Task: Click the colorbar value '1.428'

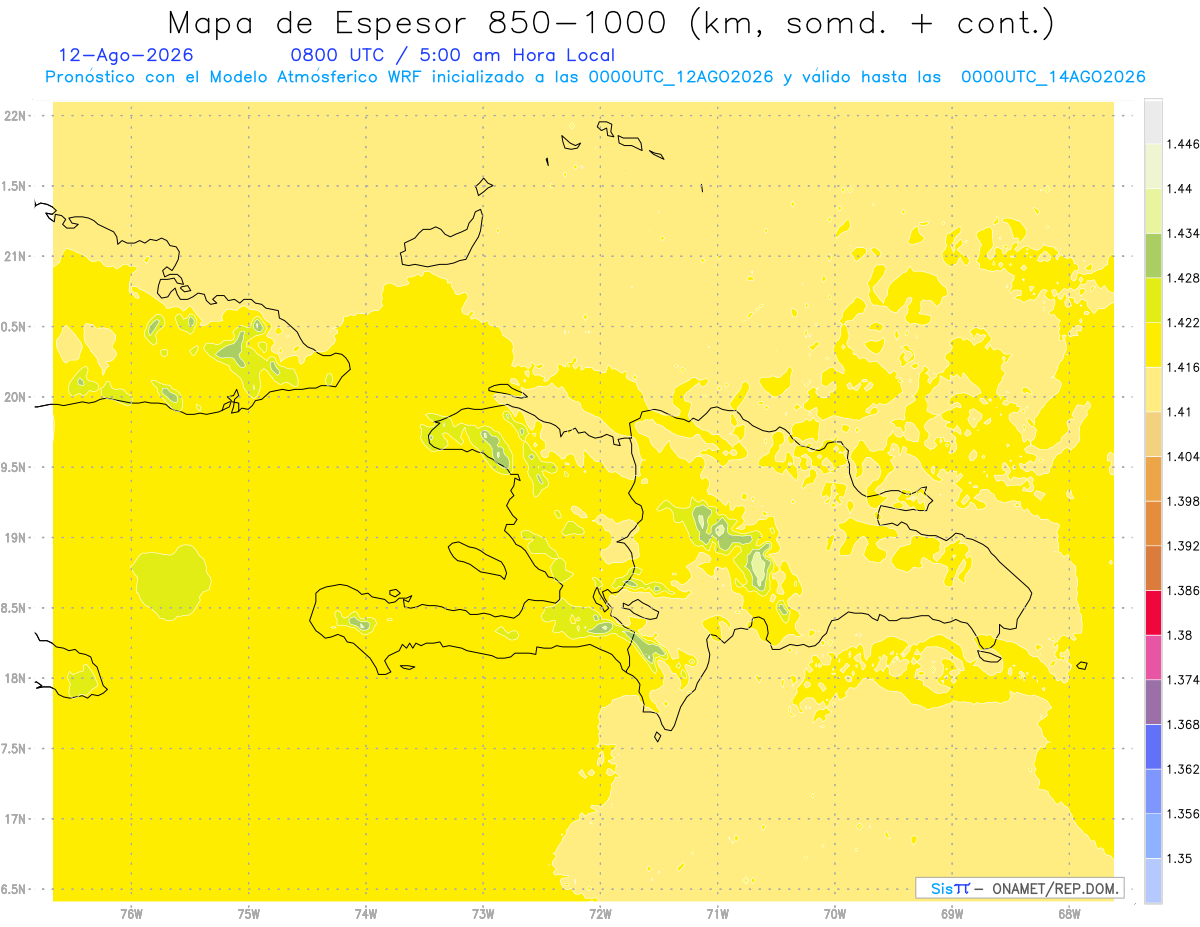Action: coord(1183,277)
